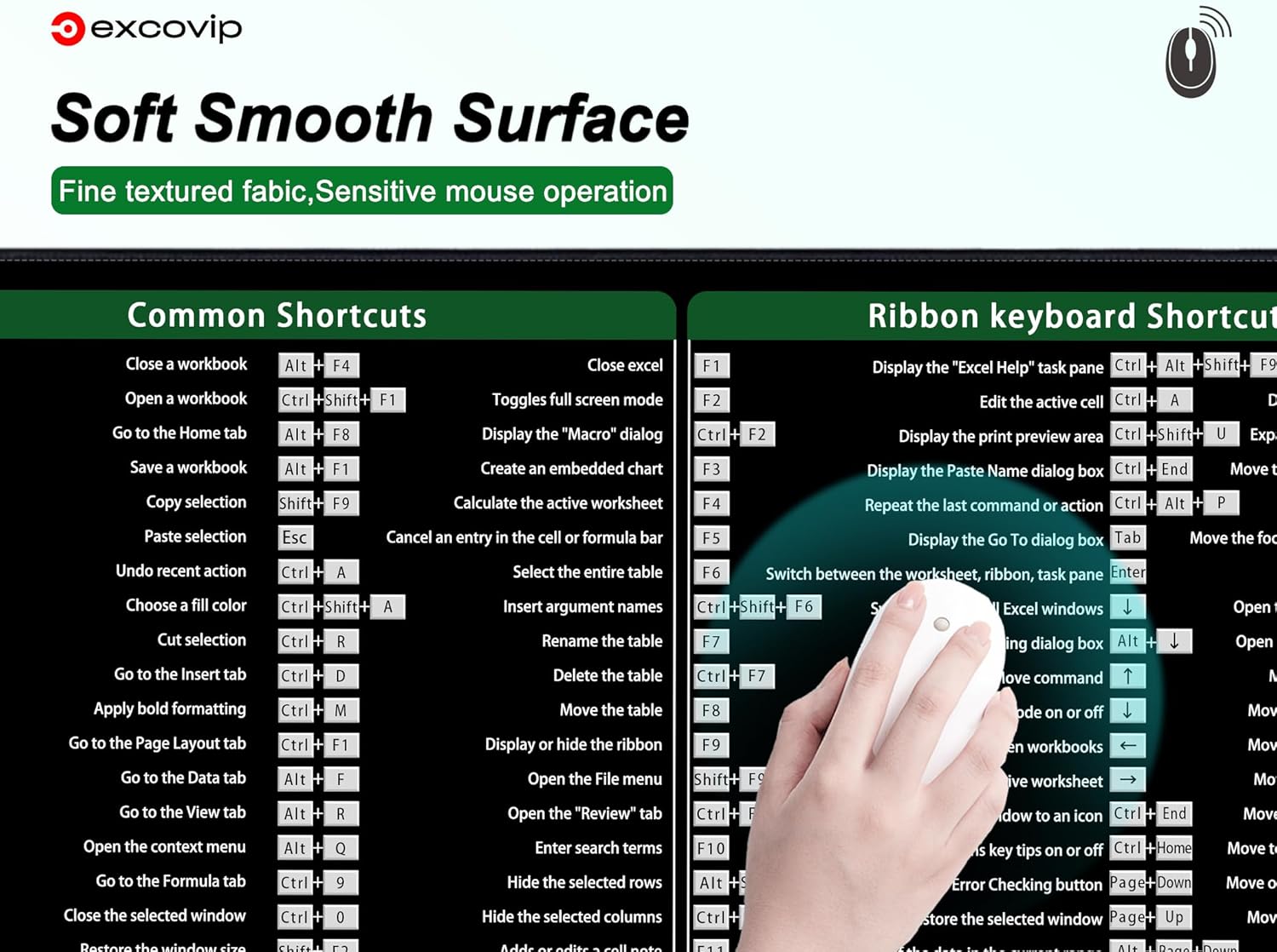The image size is (1277, 952).
Task: Click 'Display or hide the ribbon' label
Action: (x=574, y=744)
